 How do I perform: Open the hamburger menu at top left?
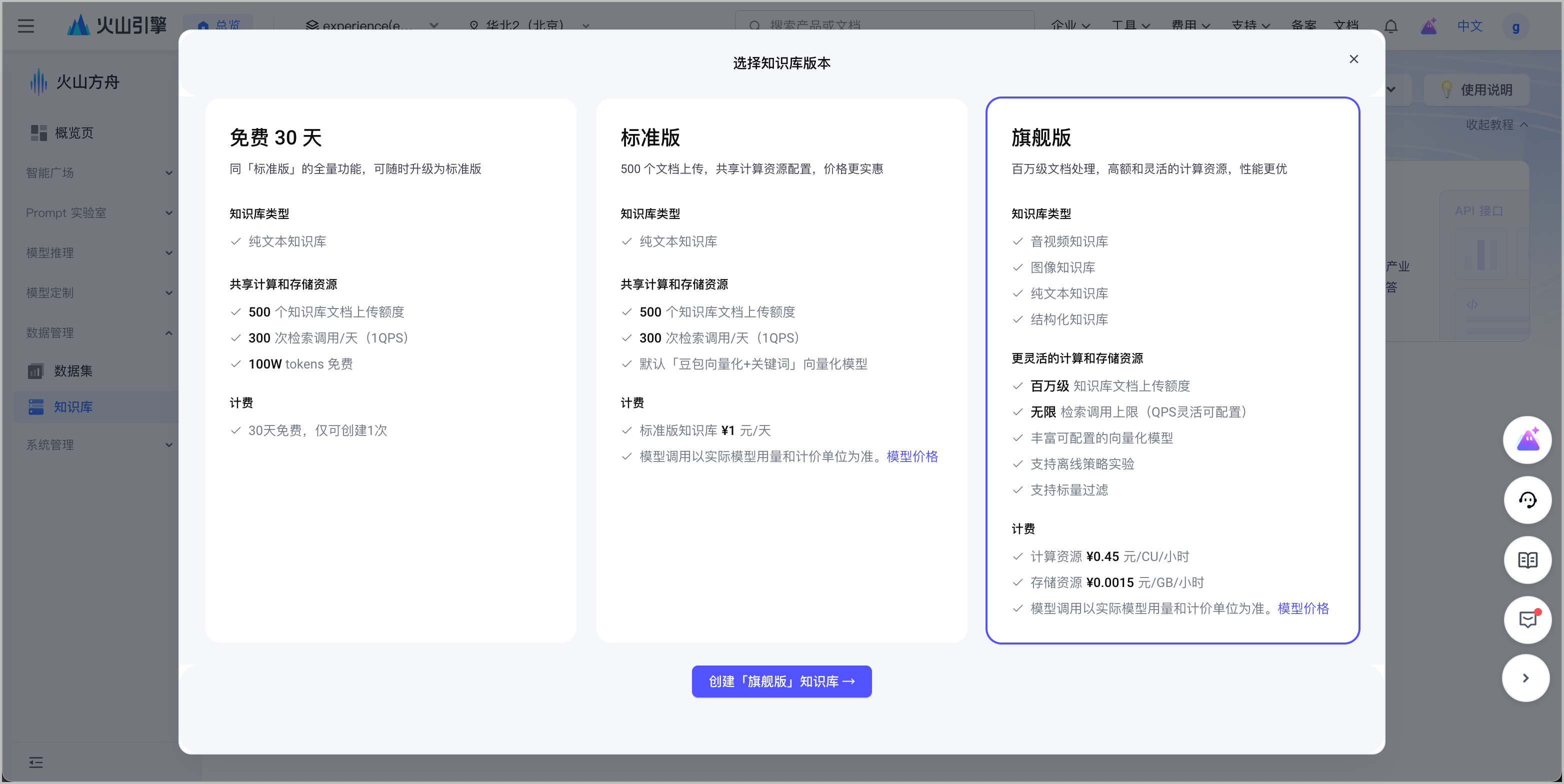click(25, 26)
